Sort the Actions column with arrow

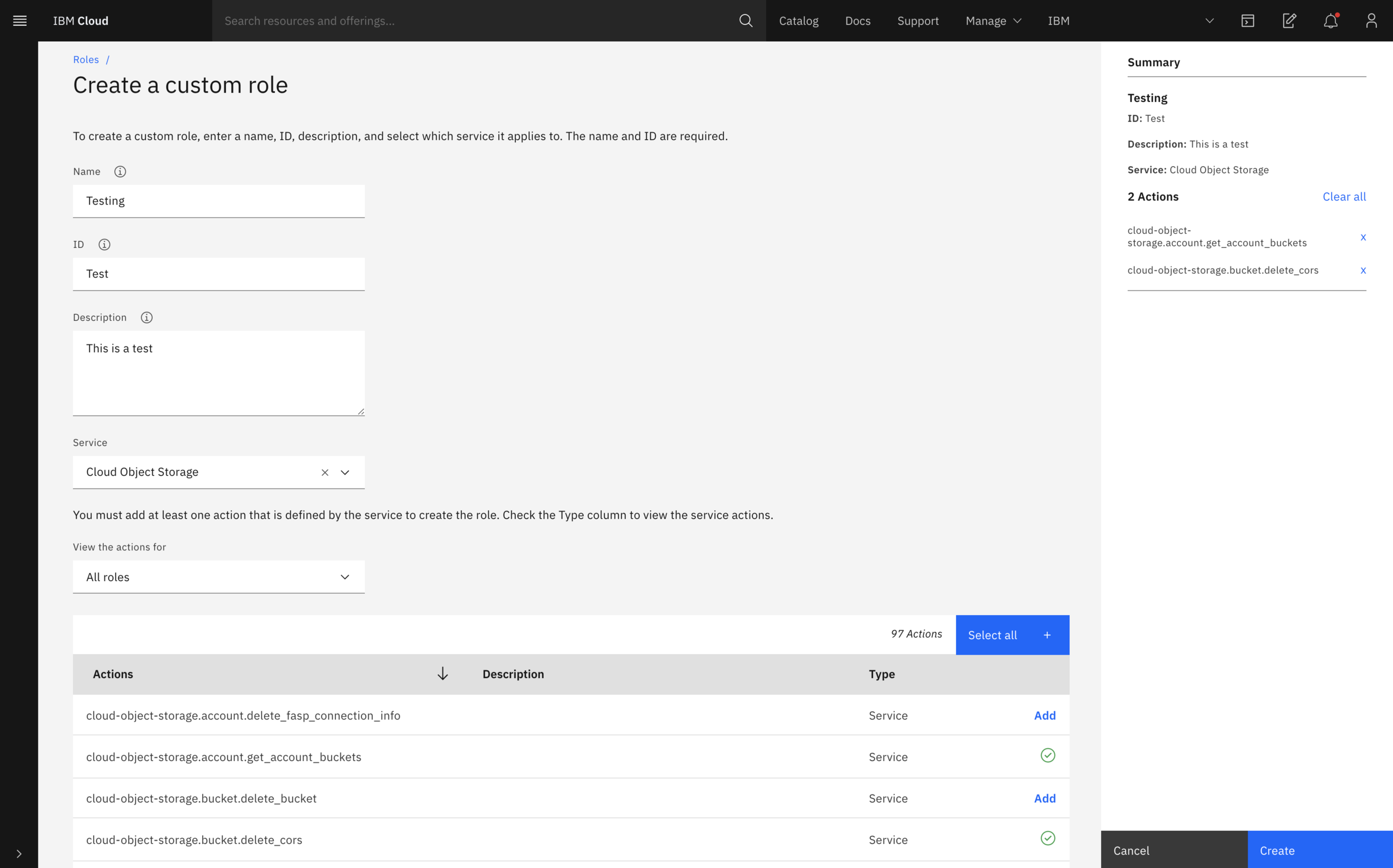442,674
